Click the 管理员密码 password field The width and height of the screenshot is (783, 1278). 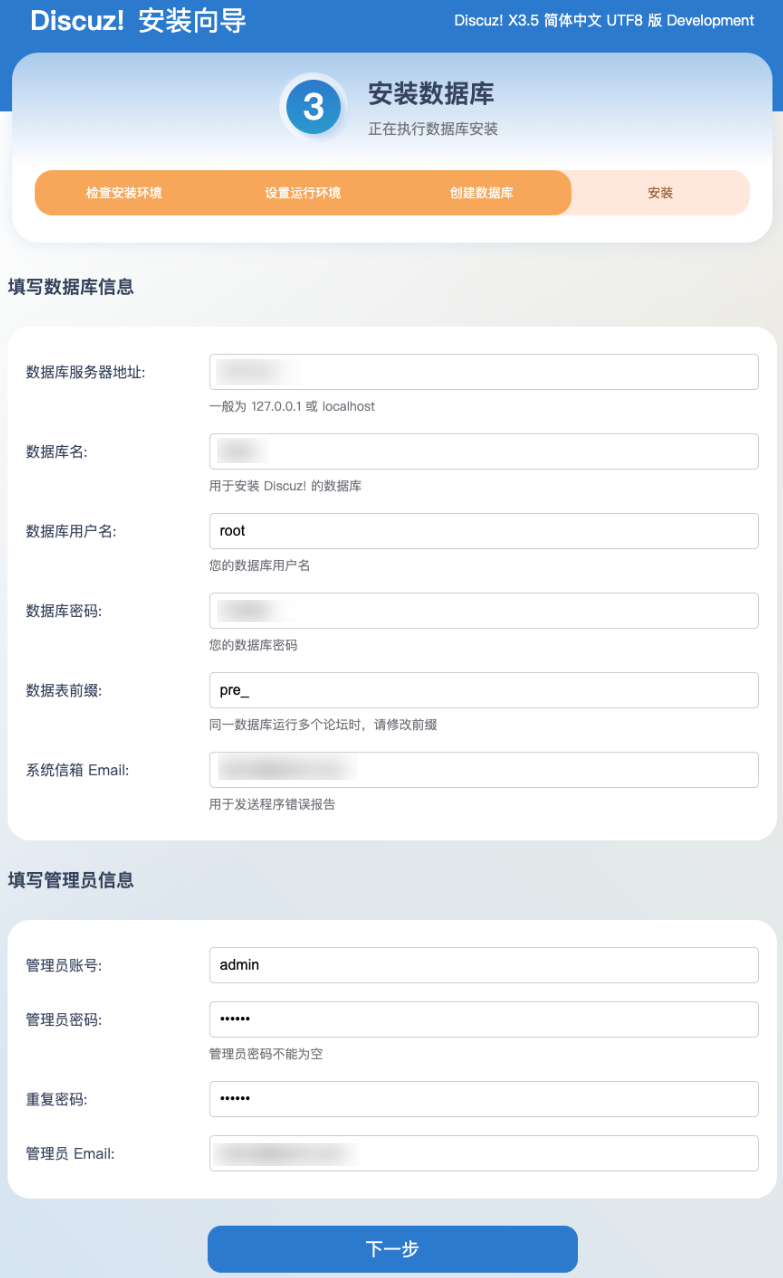coord(484,1019)
